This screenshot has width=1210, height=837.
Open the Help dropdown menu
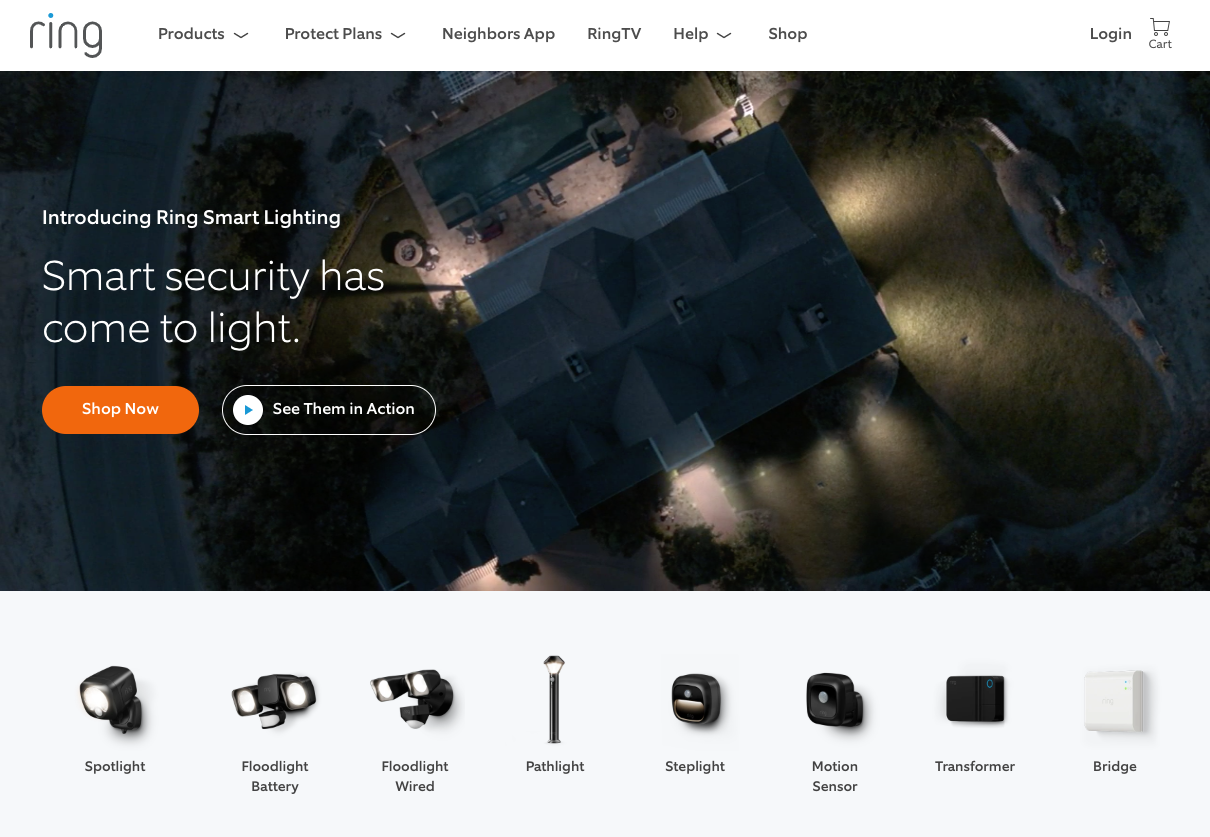(702, 34)
